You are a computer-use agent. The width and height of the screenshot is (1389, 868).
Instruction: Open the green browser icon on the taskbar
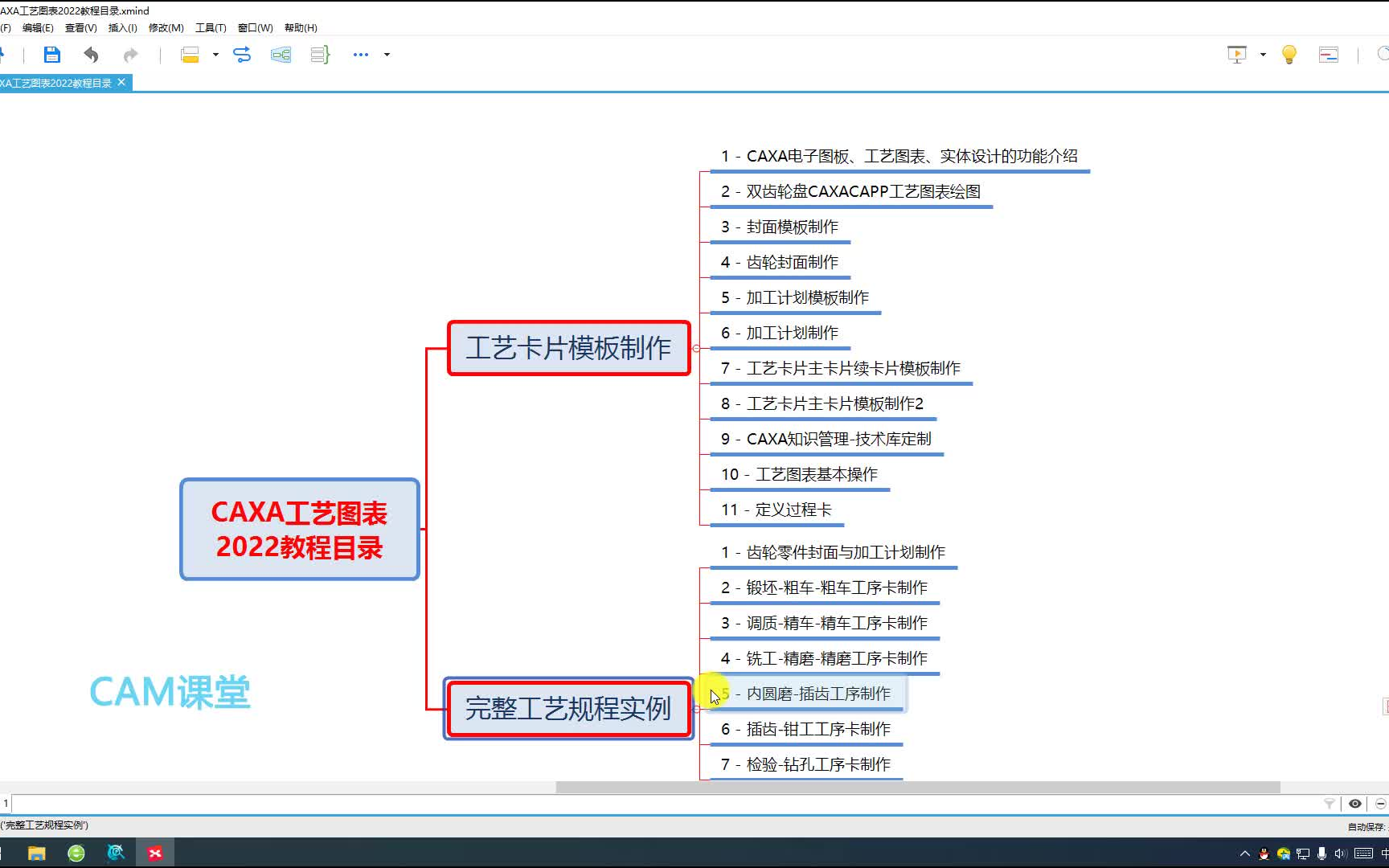click(76, 854)
